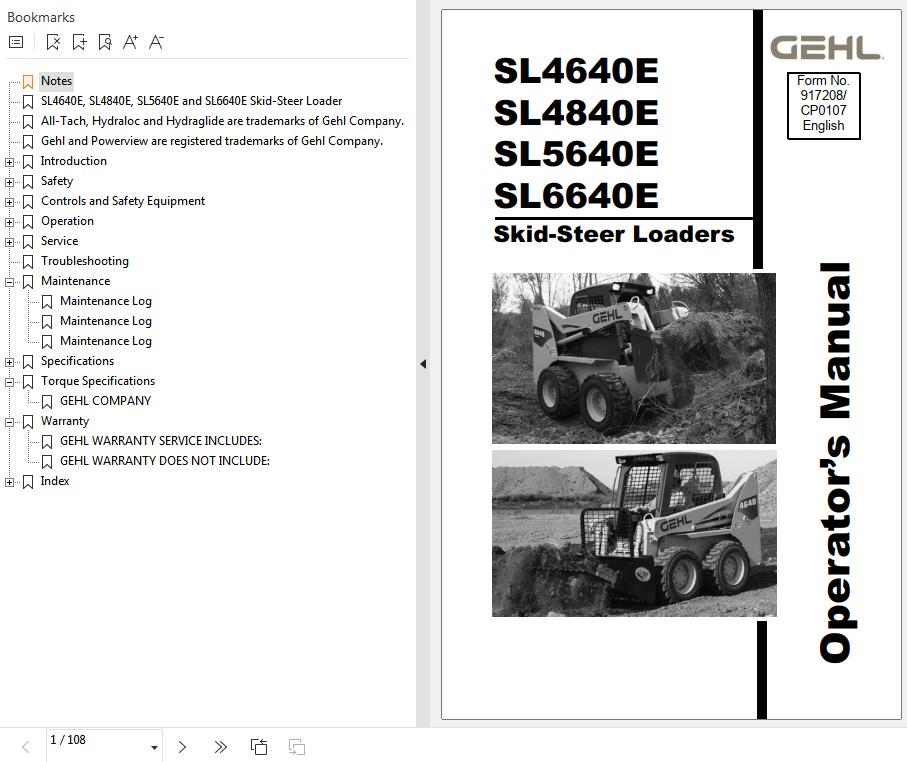907x762 pixels.
Task: Select the Service bookmark
Action: 59,241
